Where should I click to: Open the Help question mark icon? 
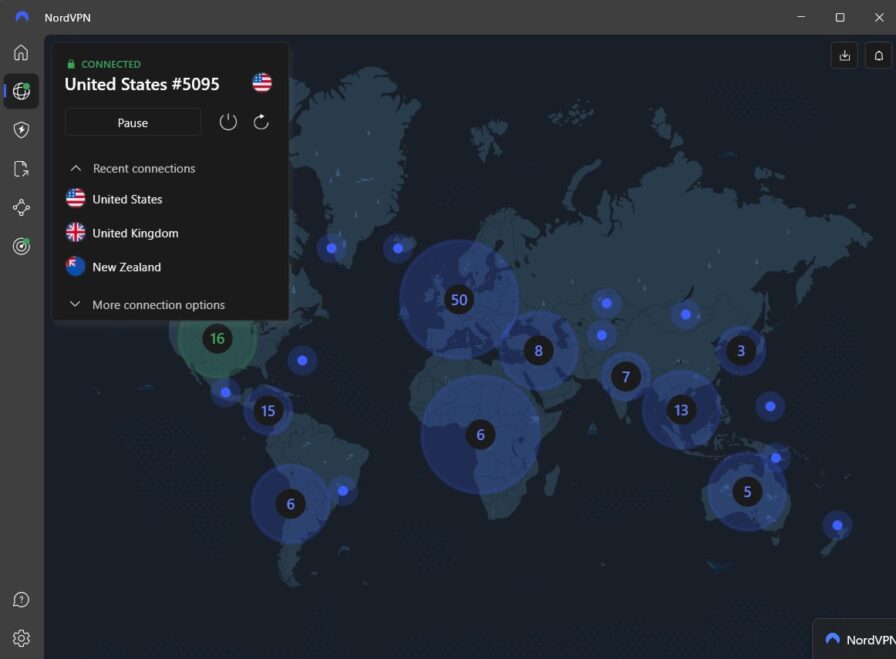click(21, 600)
